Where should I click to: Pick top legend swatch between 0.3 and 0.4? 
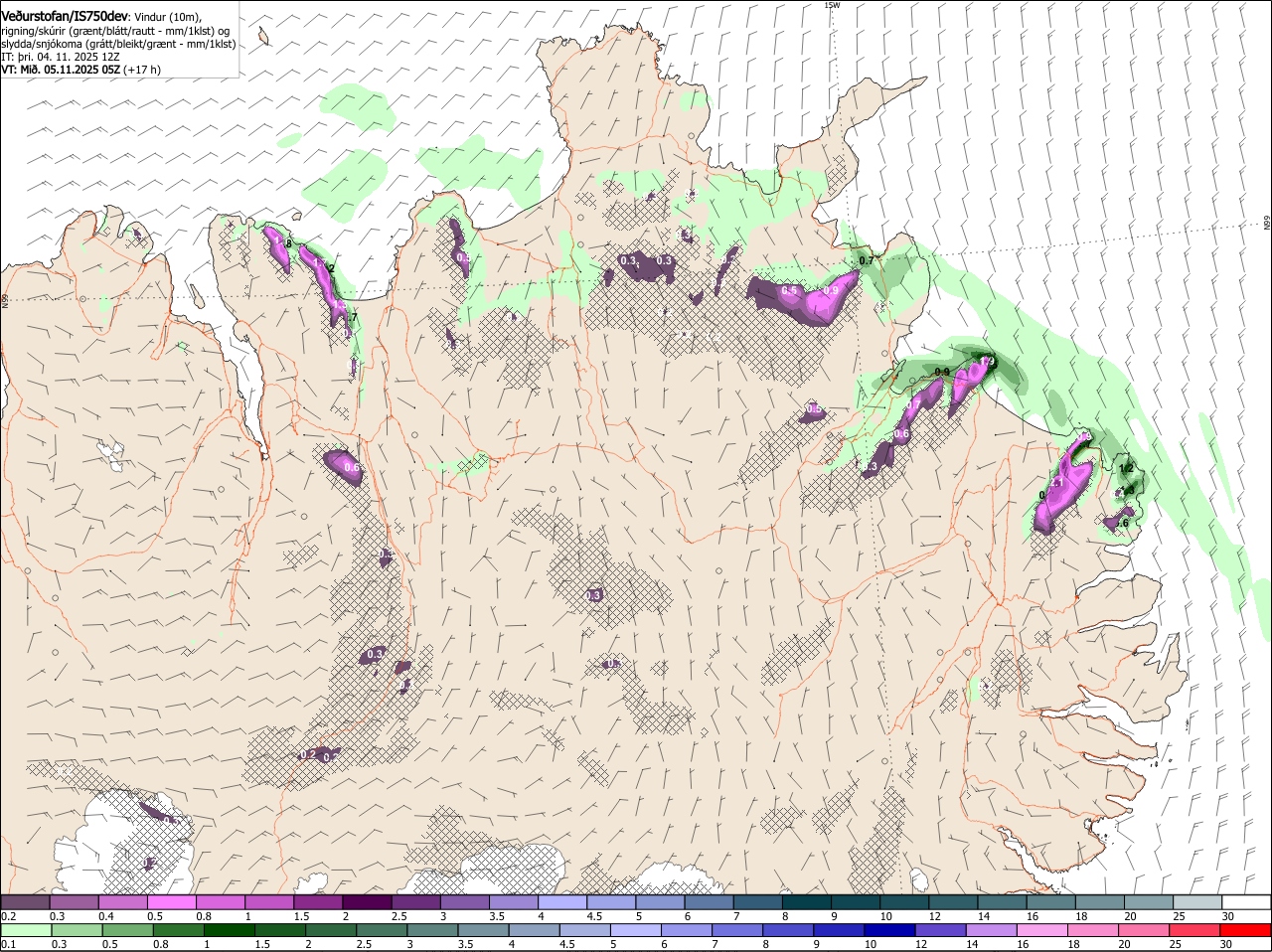tap(74, 902)
